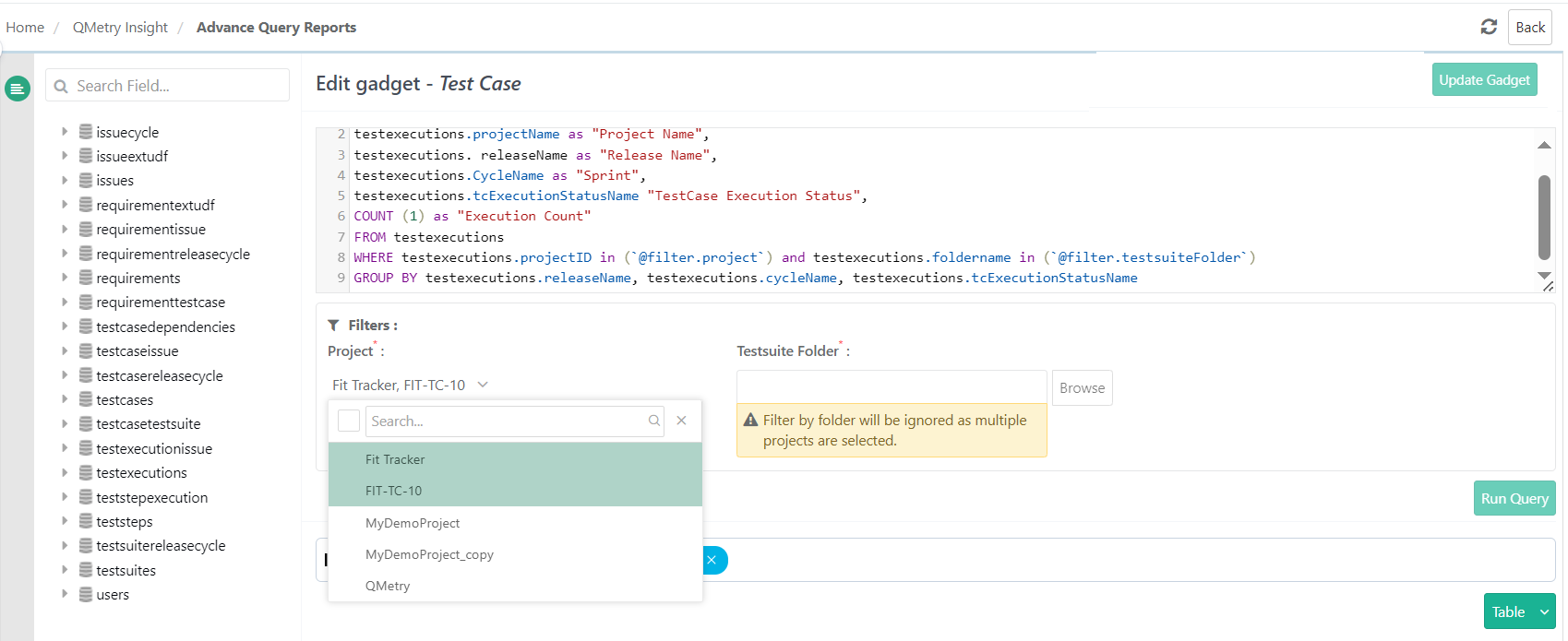The height and width of the screenshot is (641, 1568).
Task: Close the project dropdown with the X
Action: (x=681, y=421)
